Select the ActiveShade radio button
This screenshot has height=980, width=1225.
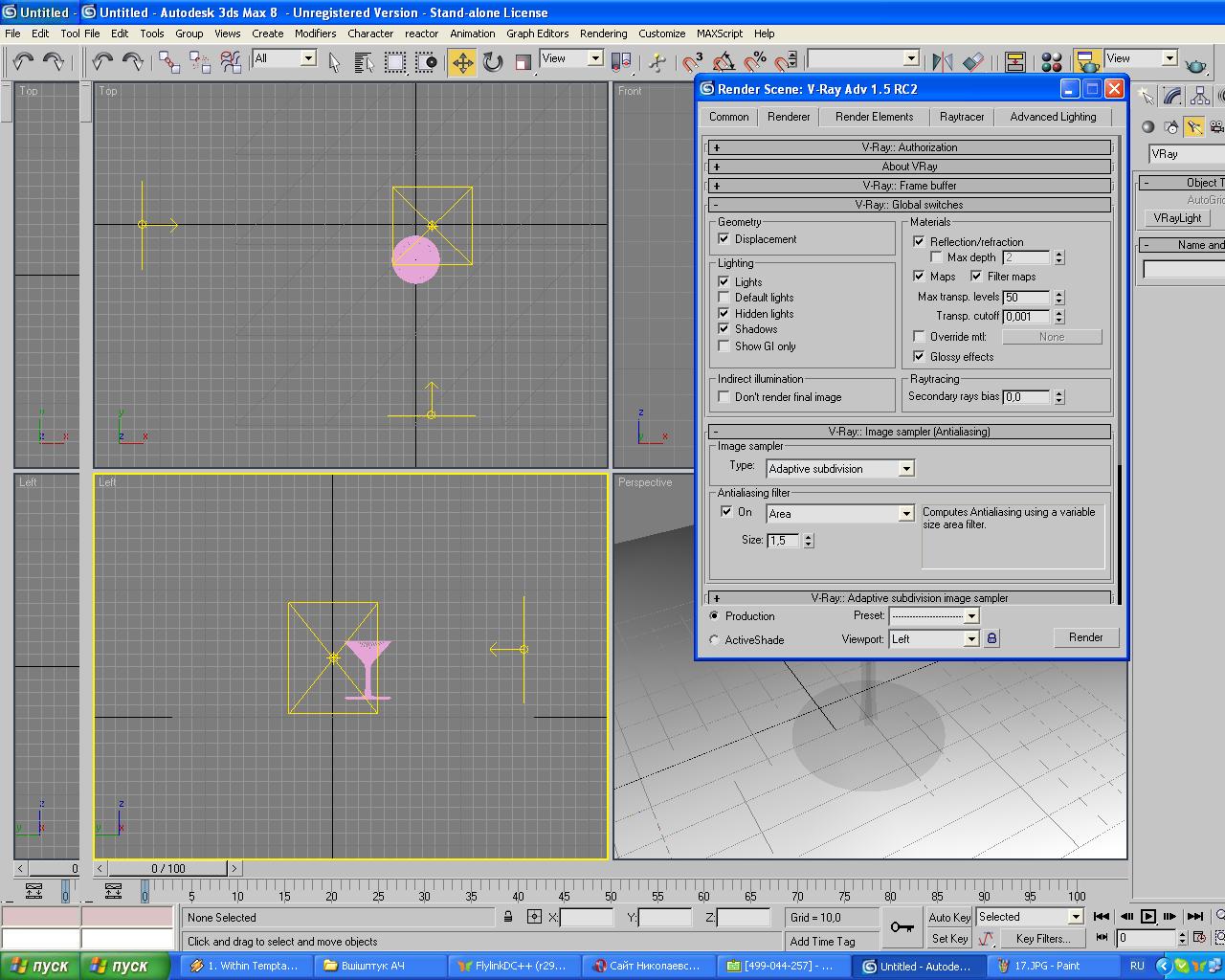(714, 640)
